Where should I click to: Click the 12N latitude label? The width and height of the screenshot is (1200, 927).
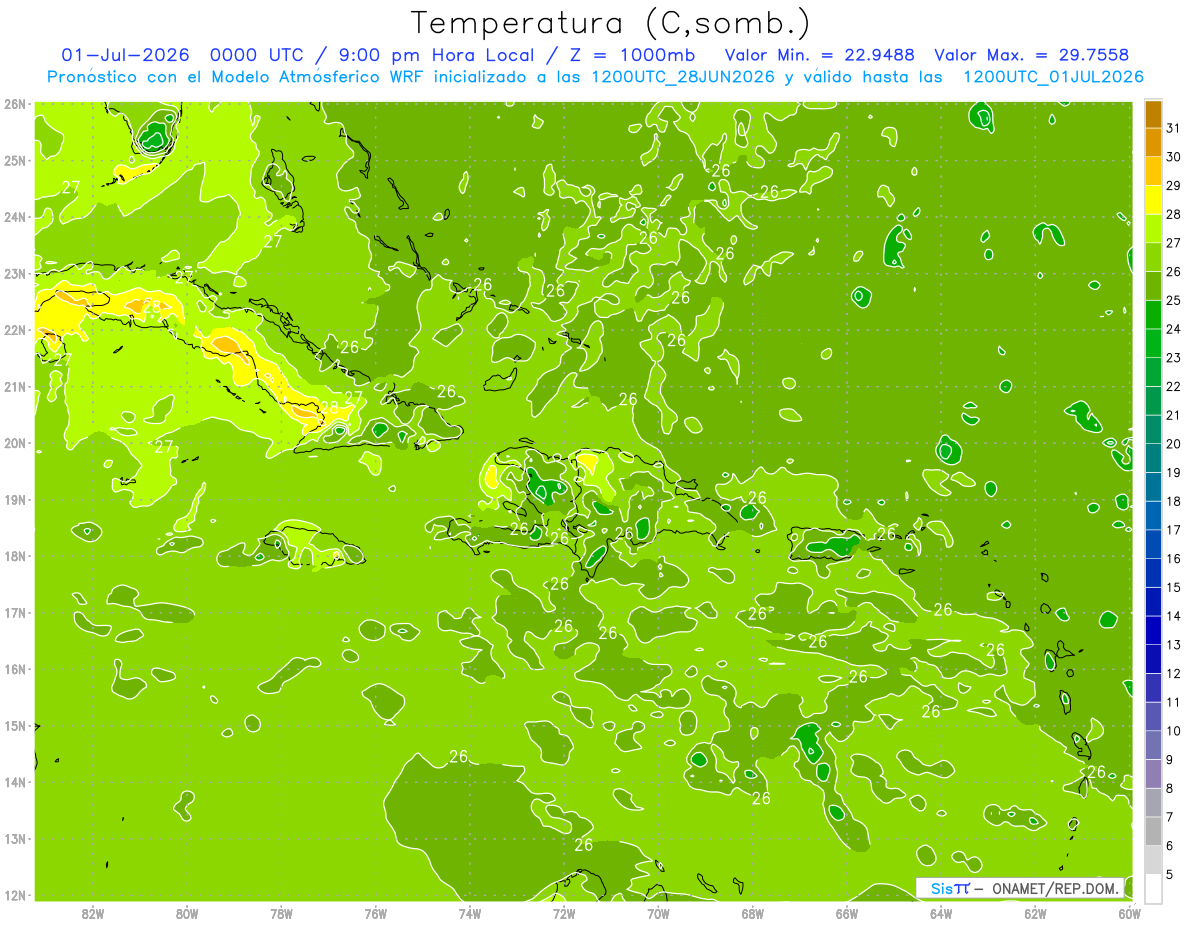pos(15,895)
